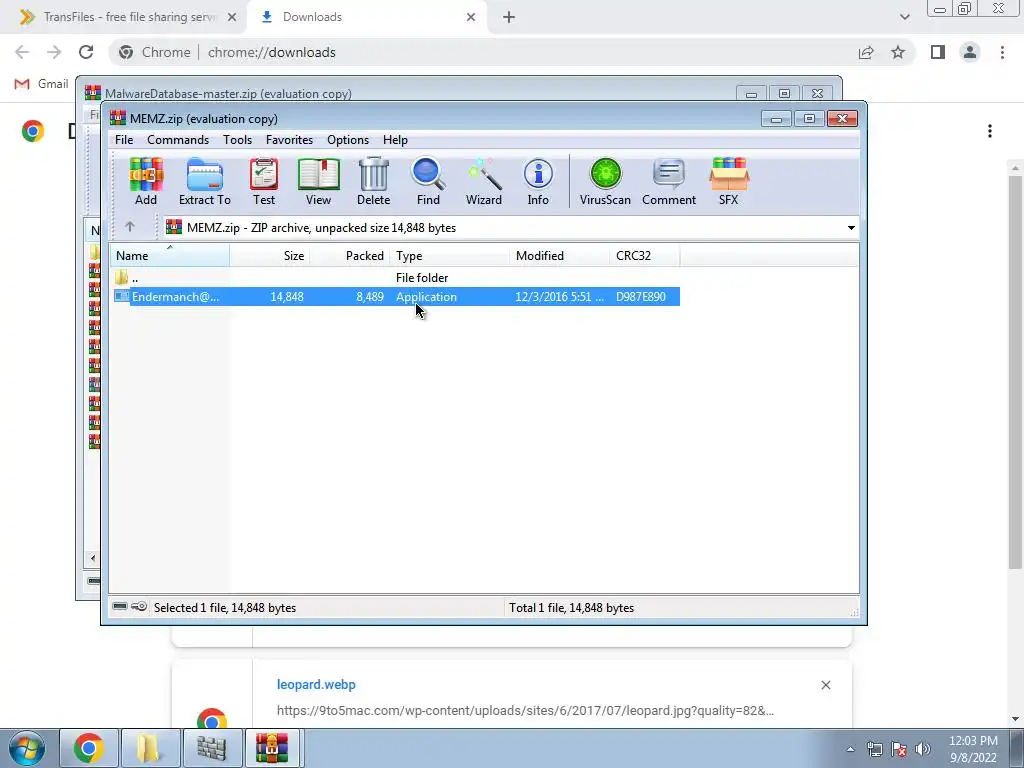Screen dimensions: 1024x768
Task: Open the Options menu
Action: [x=348, y=140]
